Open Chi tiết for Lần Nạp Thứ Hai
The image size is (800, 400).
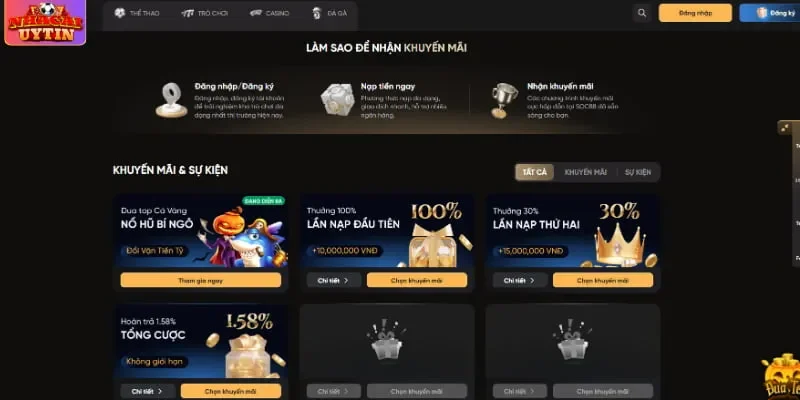click(x=519, y=280)
